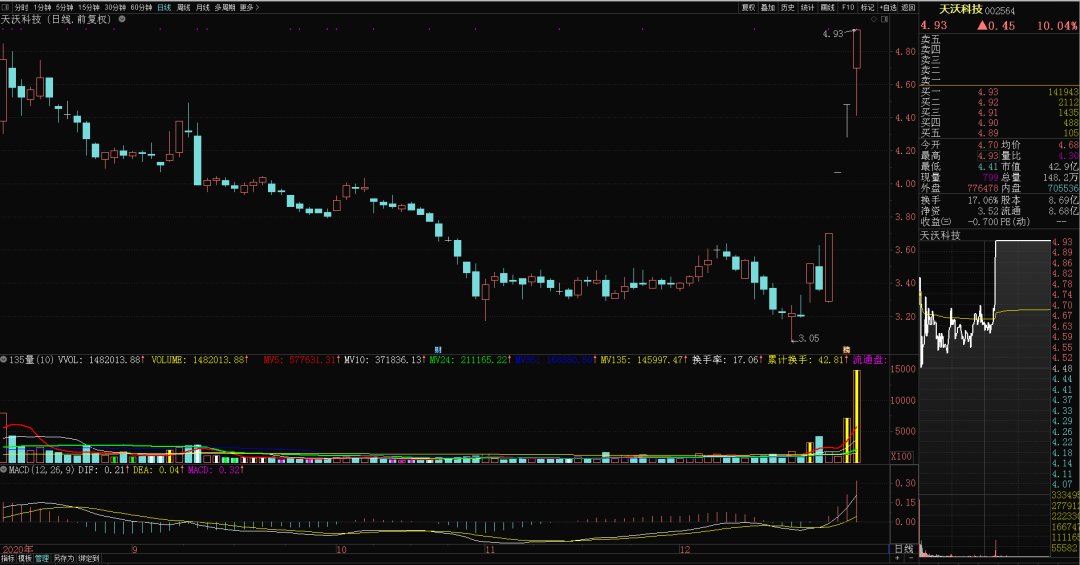1080x565 pixels.
Task: Click the stock name 天沃科技 in quote panel
Action: [x=961, y=10]
